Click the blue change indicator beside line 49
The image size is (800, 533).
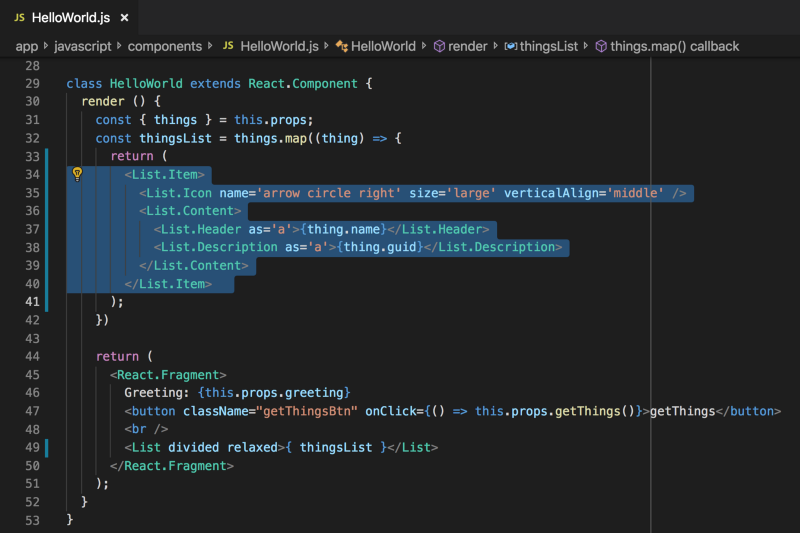pyautogui.click(x=48, y=446)
